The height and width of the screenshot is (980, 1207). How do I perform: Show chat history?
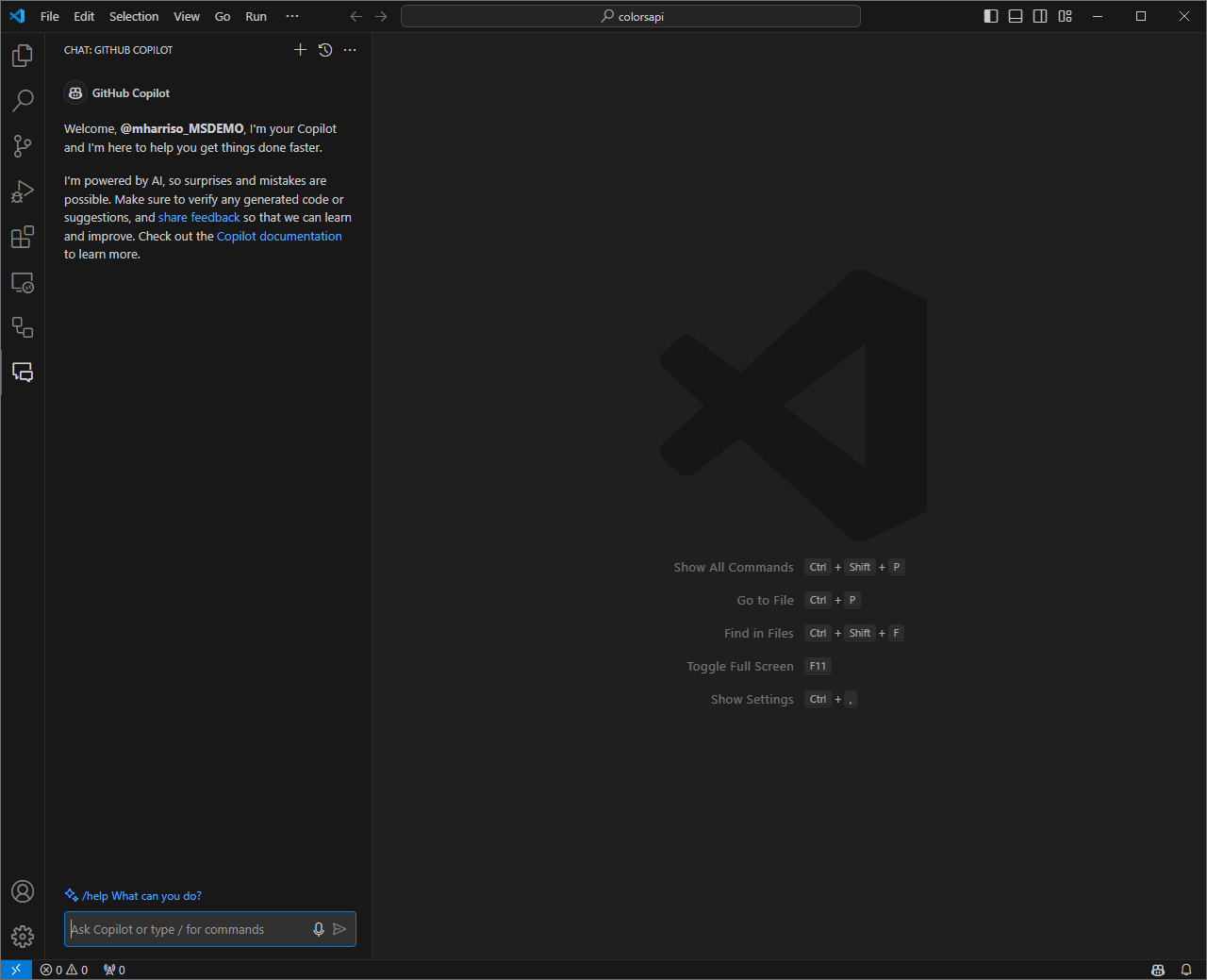[x=325, y=50]
